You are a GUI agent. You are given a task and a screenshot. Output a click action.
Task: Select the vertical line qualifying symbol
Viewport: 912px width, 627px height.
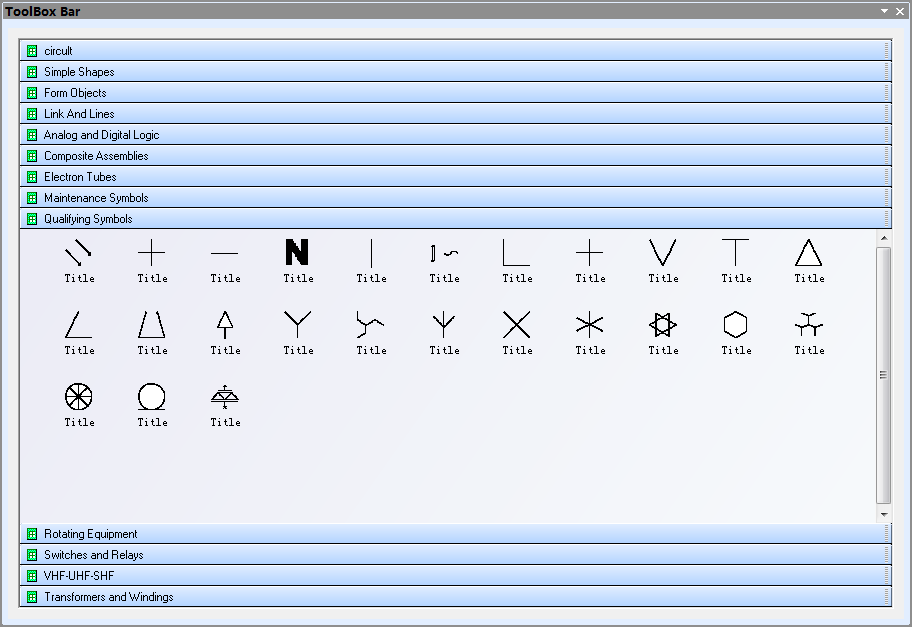point(371,253)
